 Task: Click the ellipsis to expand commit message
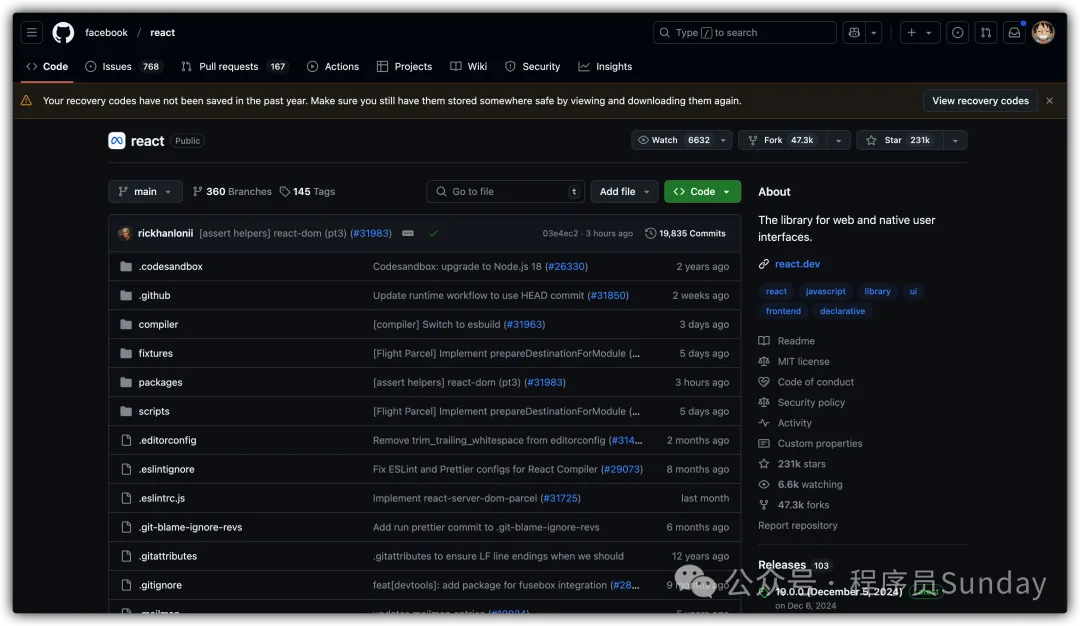[x=408, y=233]
